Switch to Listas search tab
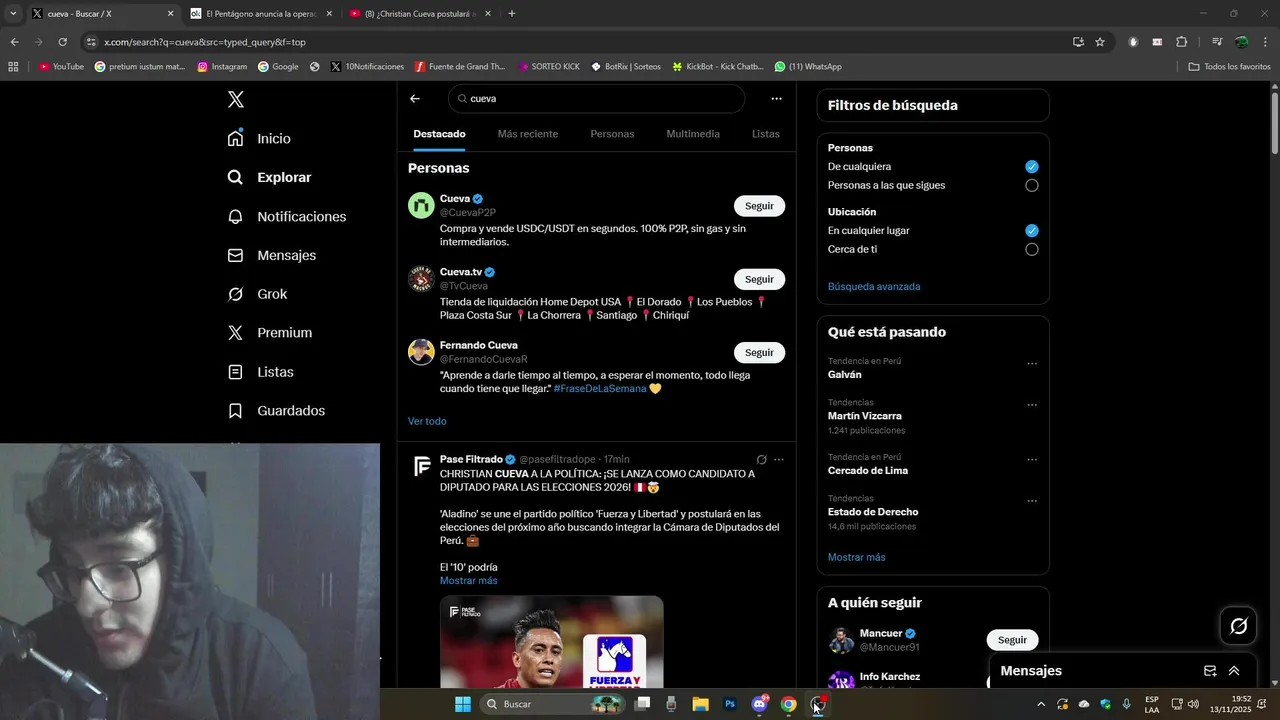1280x720 pixels. coord(765,134)
